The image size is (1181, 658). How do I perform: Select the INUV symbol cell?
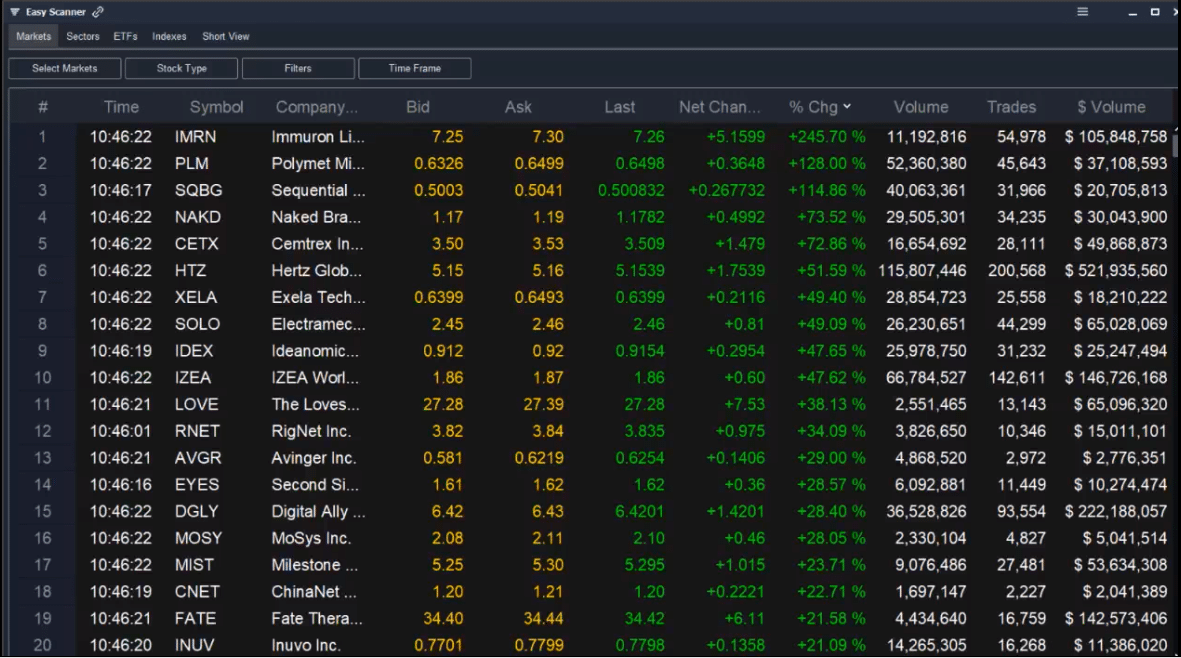point(194,645)
